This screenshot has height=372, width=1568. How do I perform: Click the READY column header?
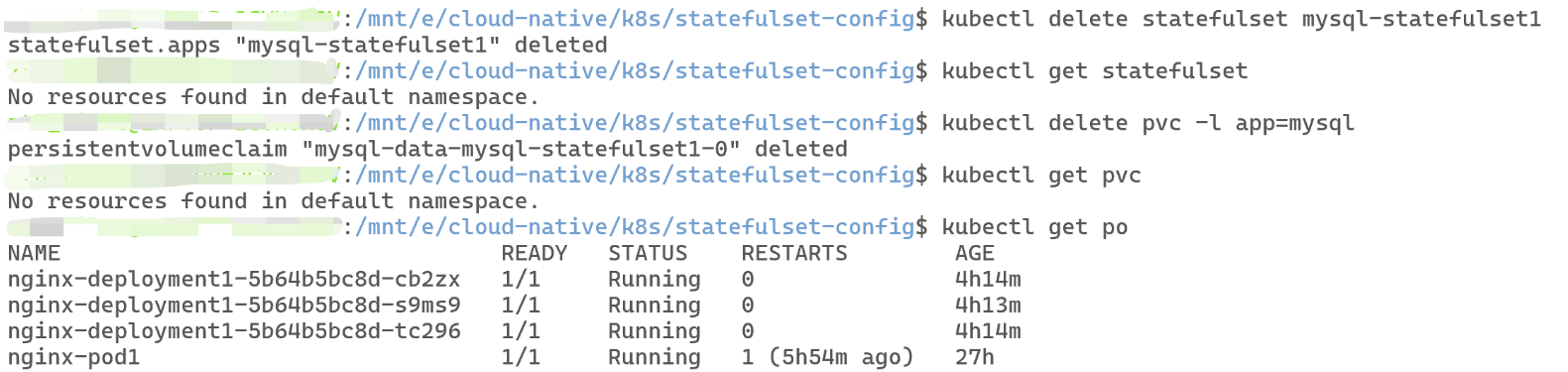tap(535, 253)
